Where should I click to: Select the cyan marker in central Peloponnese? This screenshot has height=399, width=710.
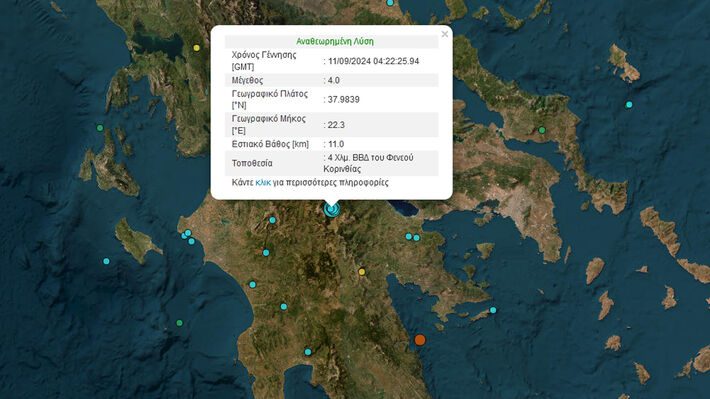tap(284, 307)
